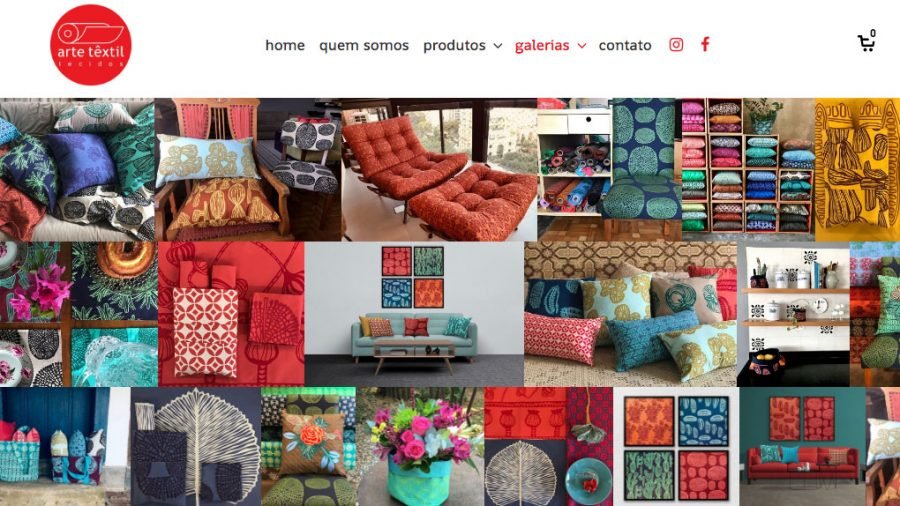Select the galerias menu label
The height and width of the screenshot is (506, 900).
542,45
